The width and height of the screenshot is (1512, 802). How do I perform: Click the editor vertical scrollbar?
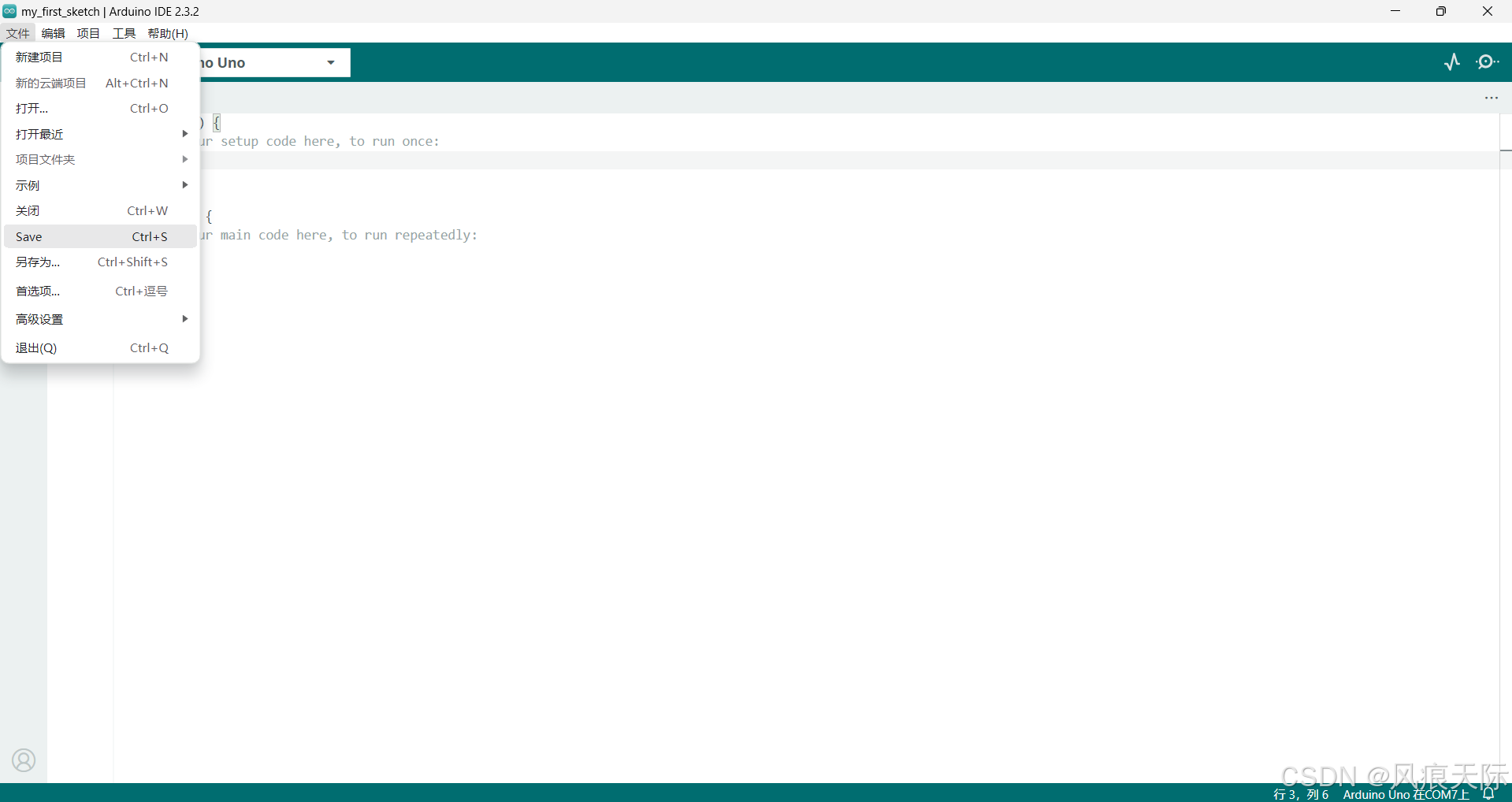(x=1506, y=447)
